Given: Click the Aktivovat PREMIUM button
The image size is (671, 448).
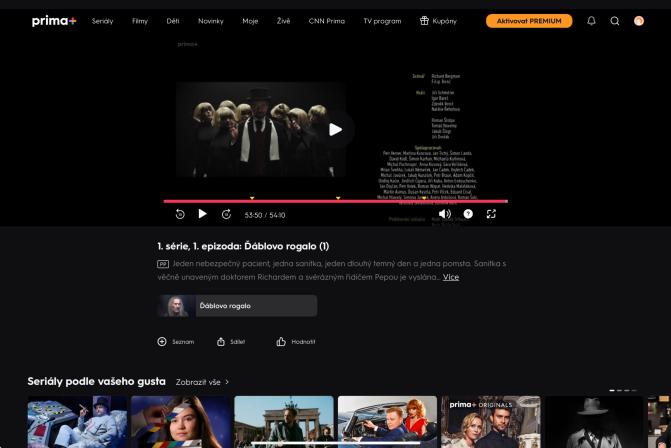Looking at the screenshot, I should tap(529, 21).
